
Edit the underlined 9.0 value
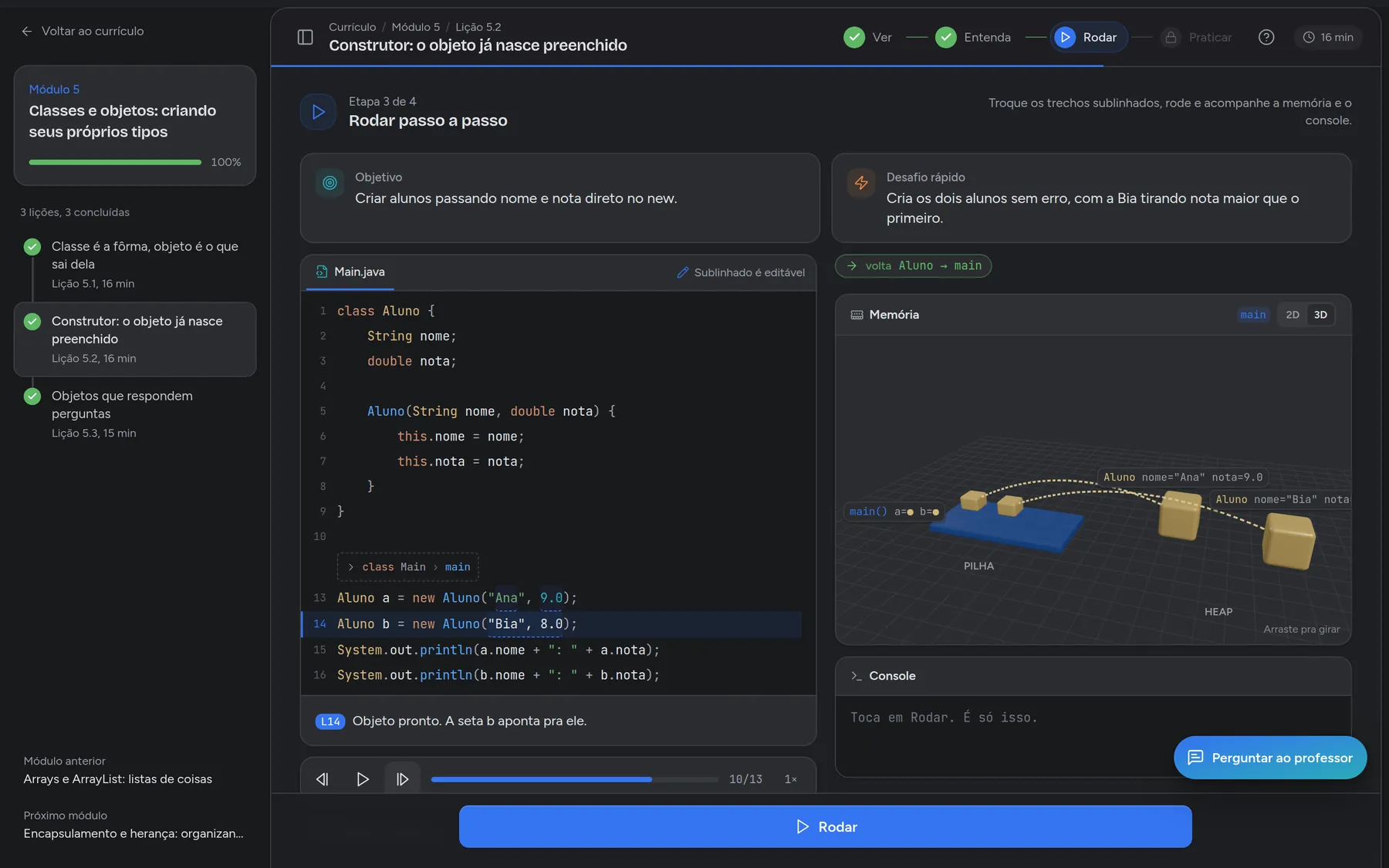[551, 598]
